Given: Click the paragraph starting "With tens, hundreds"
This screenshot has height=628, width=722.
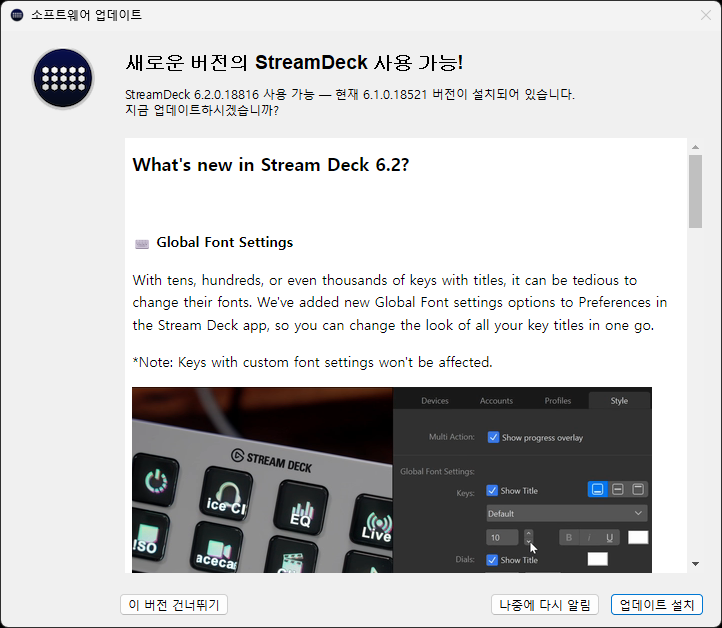Looking at the screenshot, I should (400, 302).
